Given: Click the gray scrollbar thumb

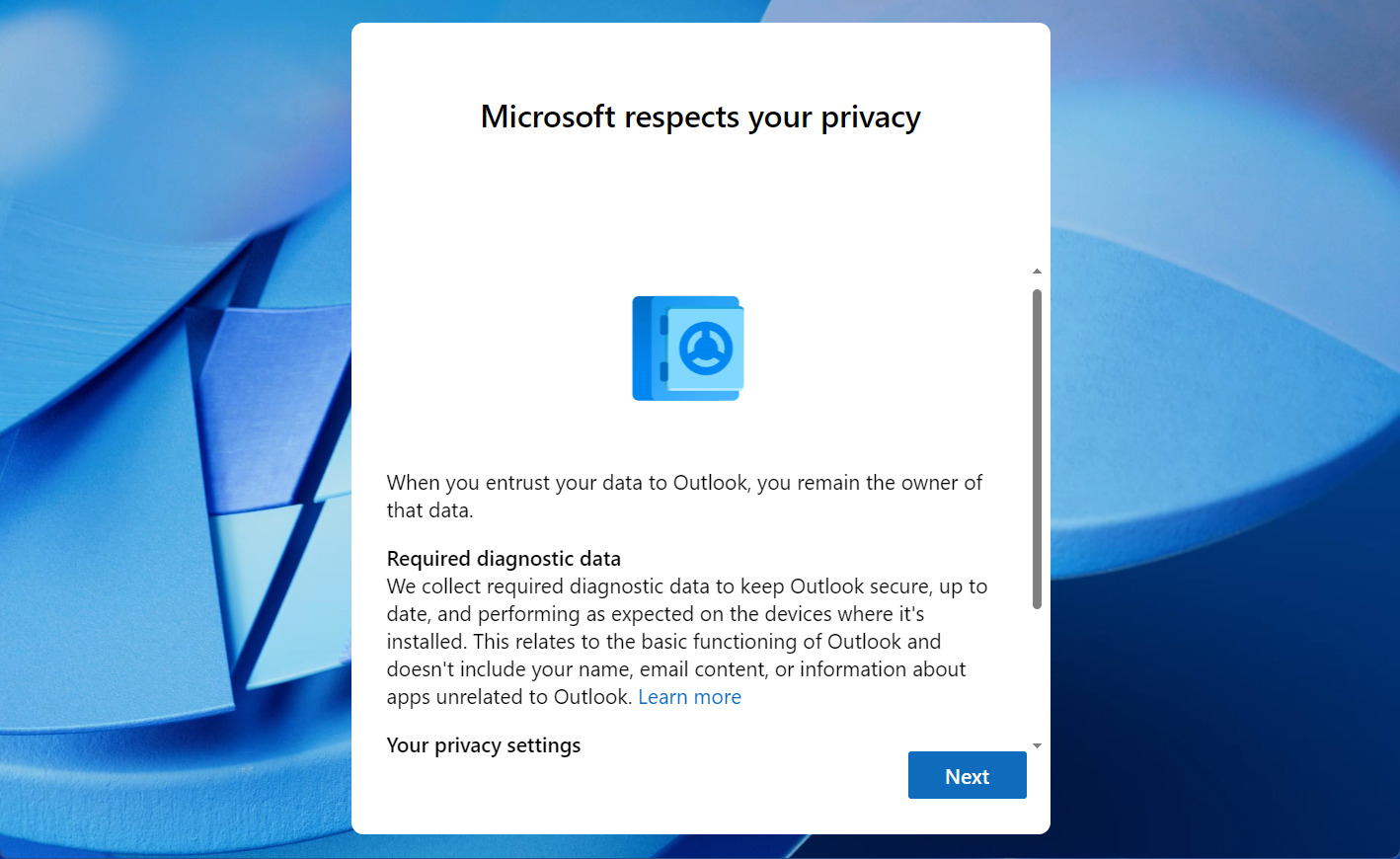Looking at the screenshot, I should 1037,449.
